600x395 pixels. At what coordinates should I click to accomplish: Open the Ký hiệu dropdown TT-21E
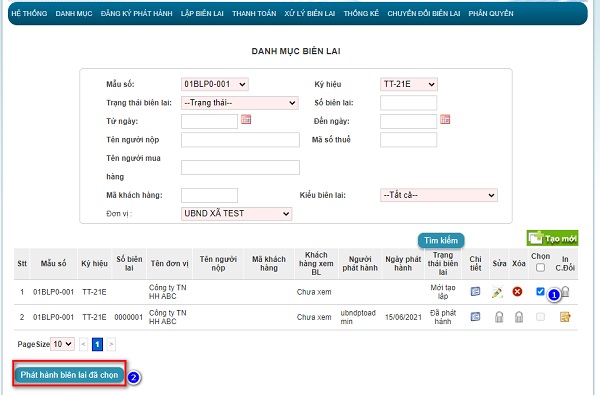(x=409, y=84)
